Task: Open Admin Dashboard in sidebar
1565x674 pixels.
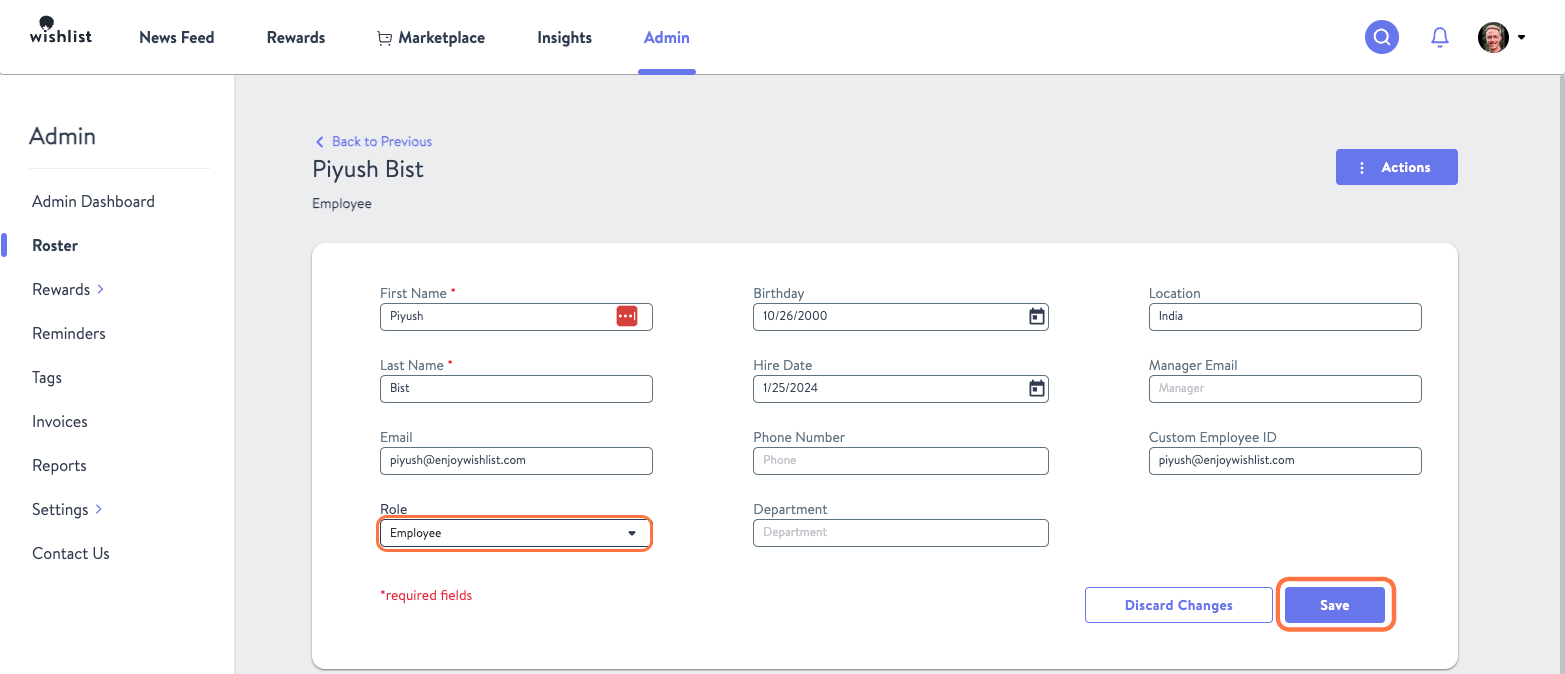Action: (x=93, y=202)
